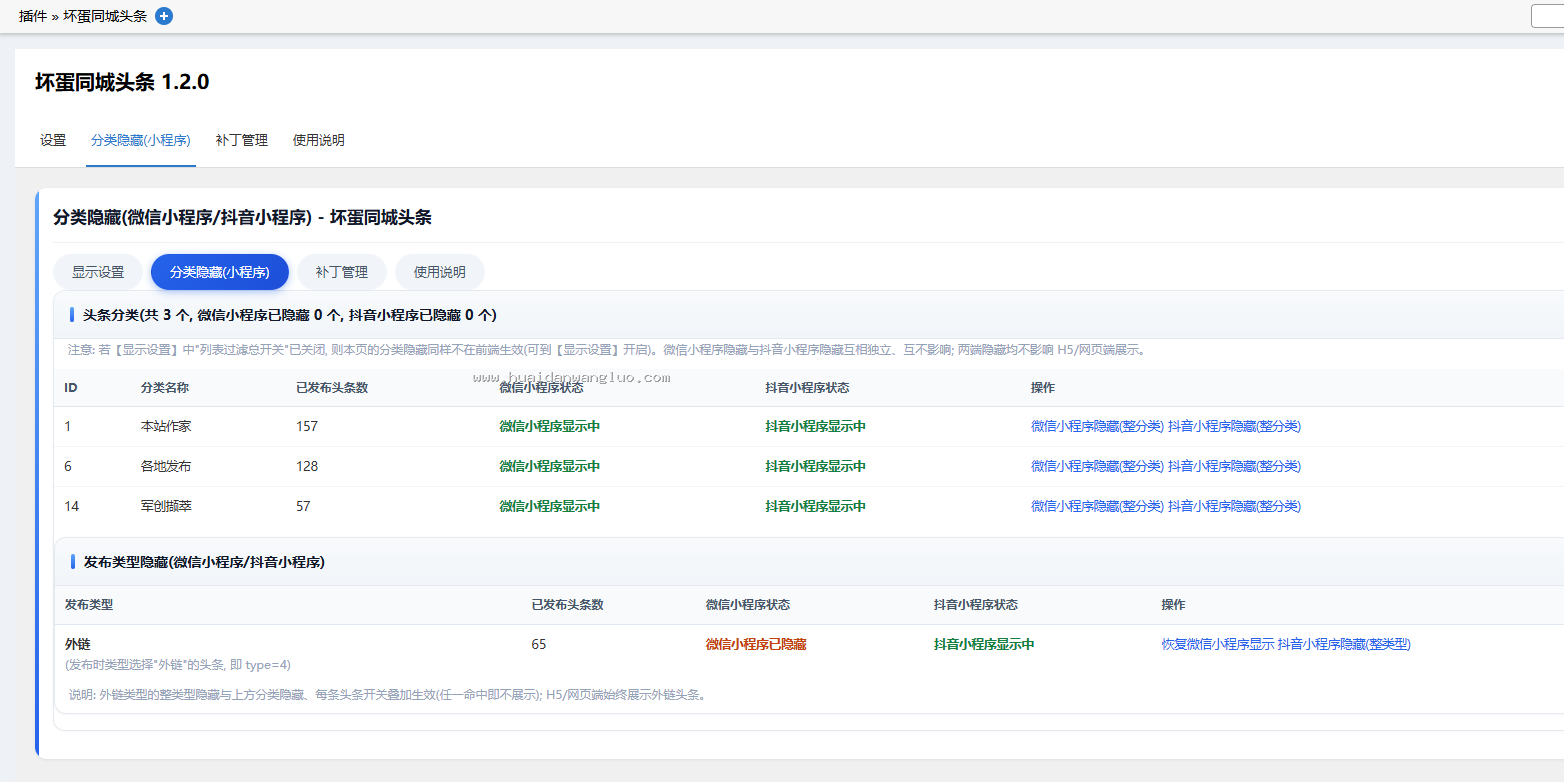Screen dimensions: 1564x782
Task: Click the 军创撷萃 category name
Action: [166, 506]
